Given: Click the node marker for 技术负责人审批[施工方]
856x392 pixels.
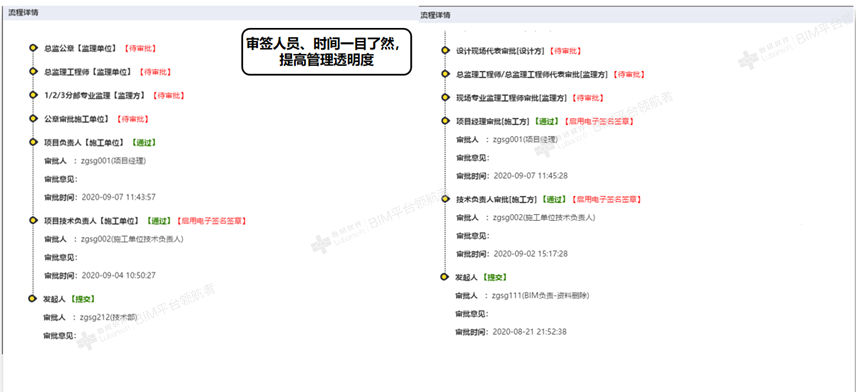Looking at the screenshot, I should point(445,199).
